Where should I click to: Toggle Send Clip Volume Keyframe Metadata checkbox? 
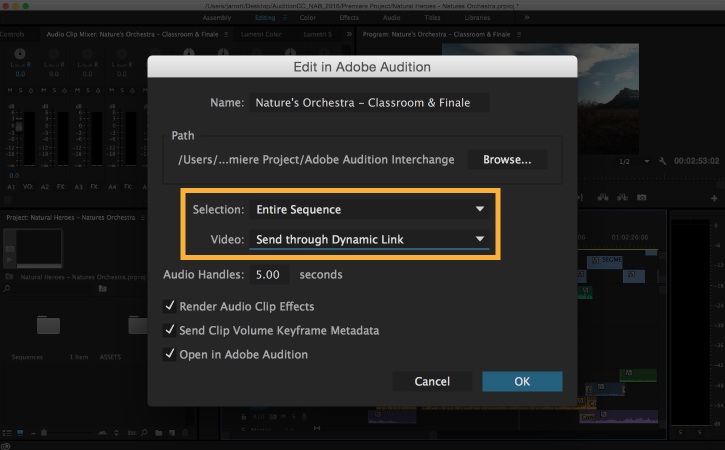point(170,330)
